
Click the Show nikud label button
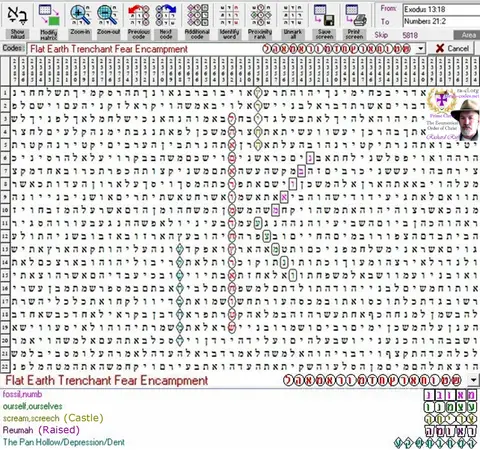click(17, 34)
